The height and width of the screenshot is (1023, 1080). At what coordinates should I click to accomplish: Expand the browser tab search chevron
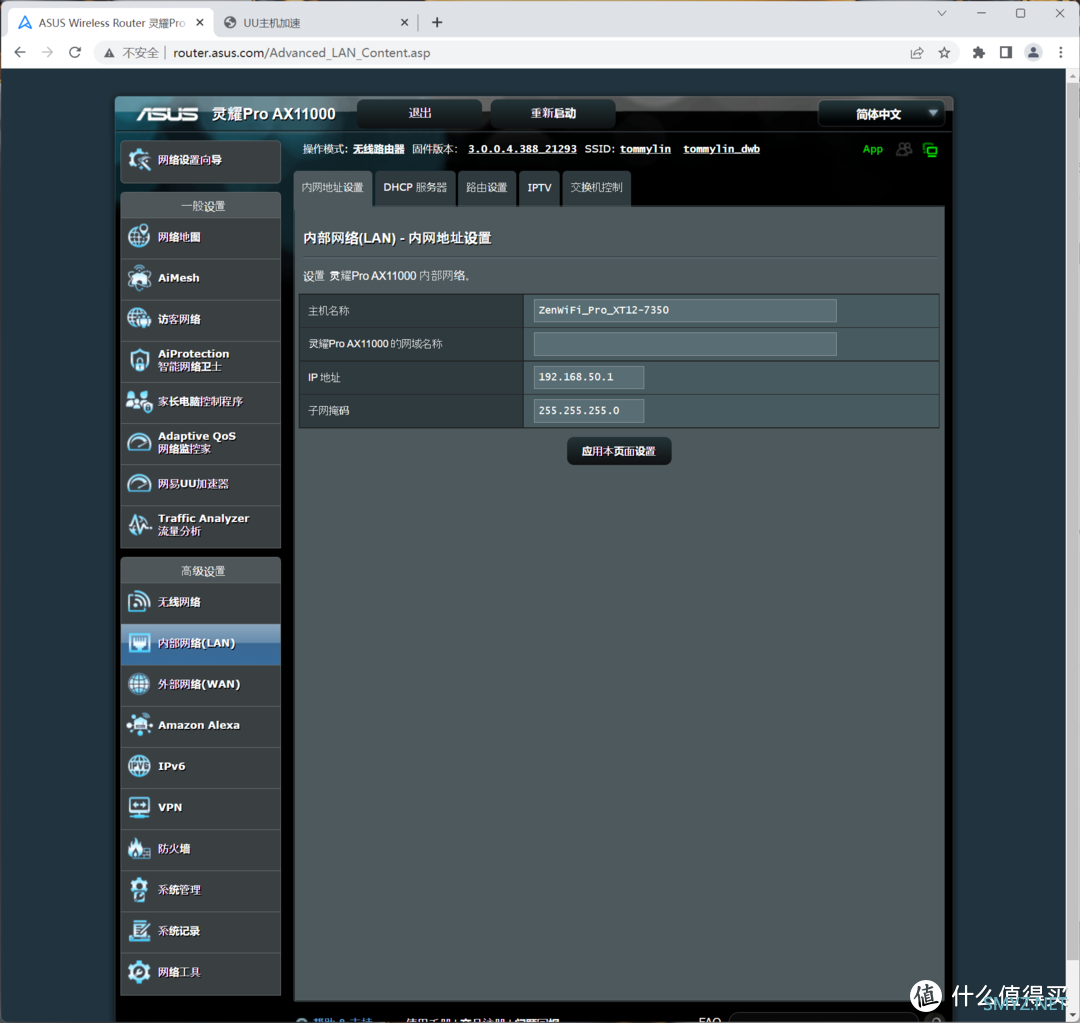point(942,14)
